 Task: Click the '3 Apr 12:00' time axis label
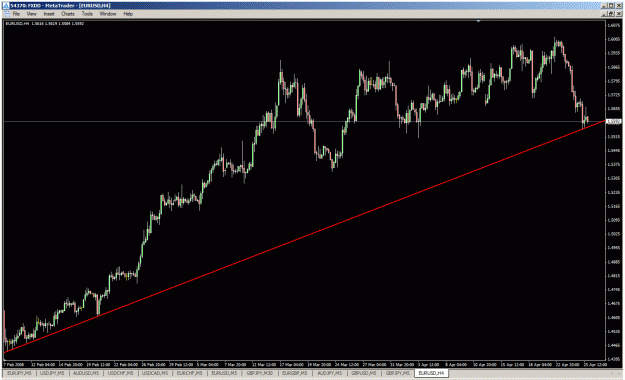point(428,364)
